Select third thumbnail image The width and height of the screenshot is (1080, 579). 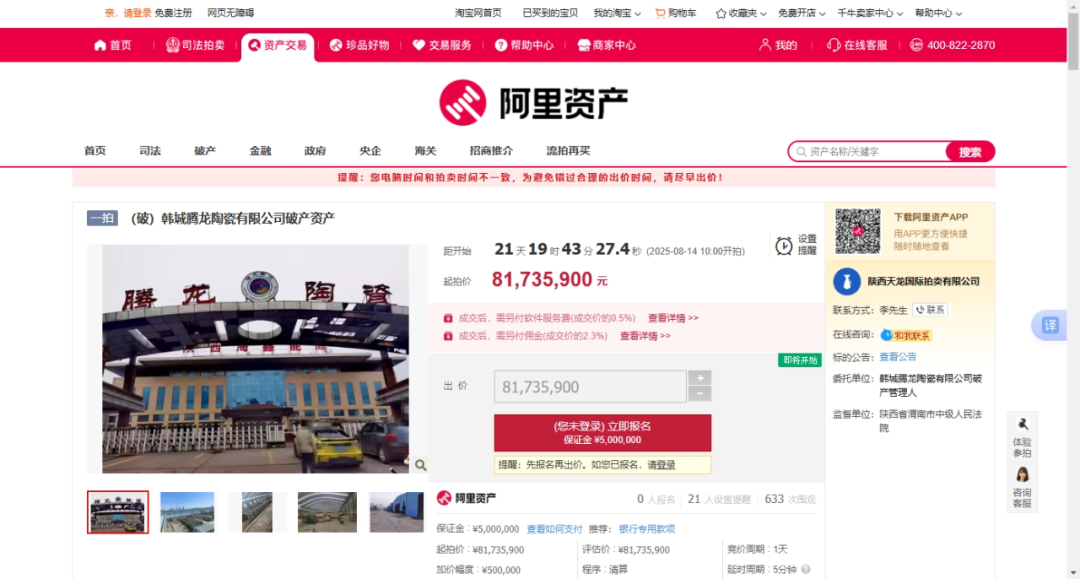(x=257, y=512)
